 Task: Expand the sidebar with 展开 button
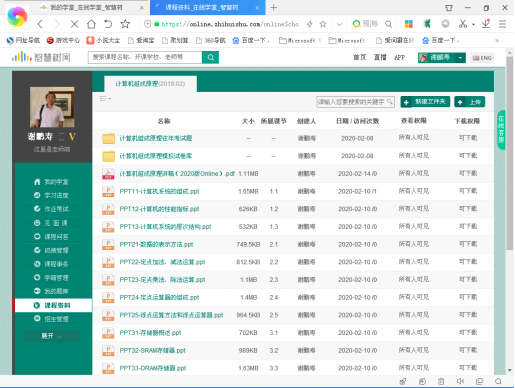pyautogui.click(x=52, y=336)
